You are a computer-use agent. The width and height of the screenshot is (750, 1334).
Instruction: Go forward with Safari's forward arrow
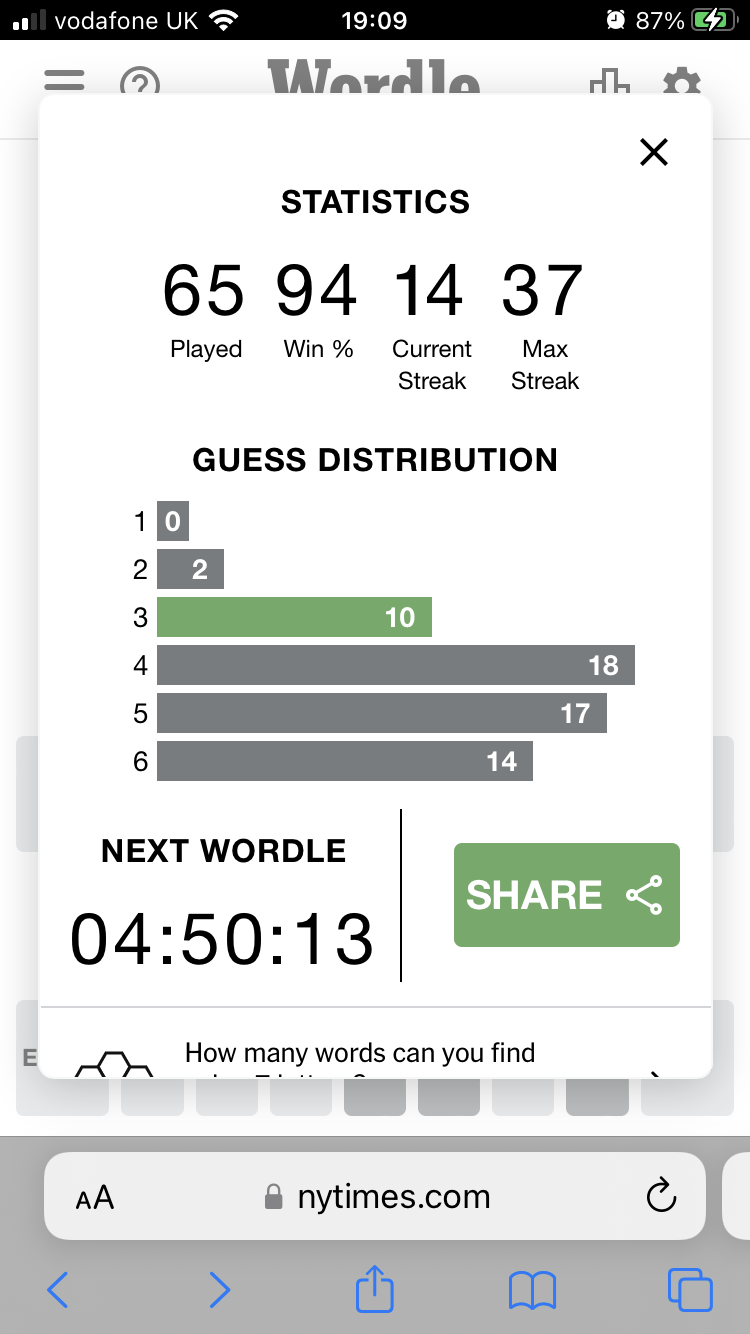point(219,1290)
